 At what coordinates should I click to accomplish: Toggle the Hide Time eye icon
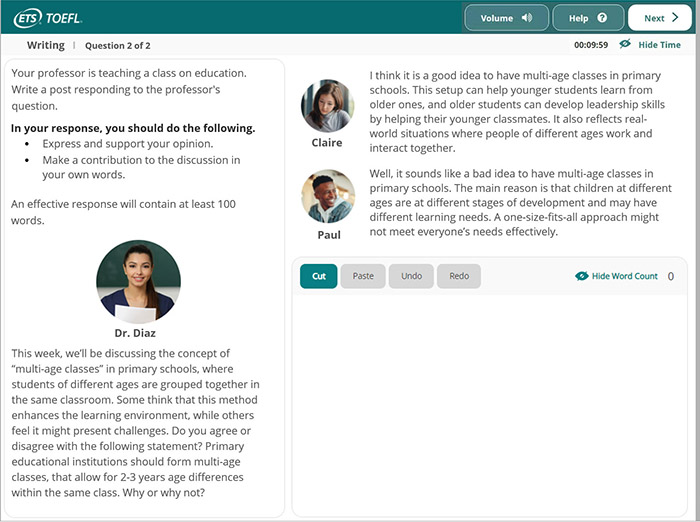click(x=625, y=45)
